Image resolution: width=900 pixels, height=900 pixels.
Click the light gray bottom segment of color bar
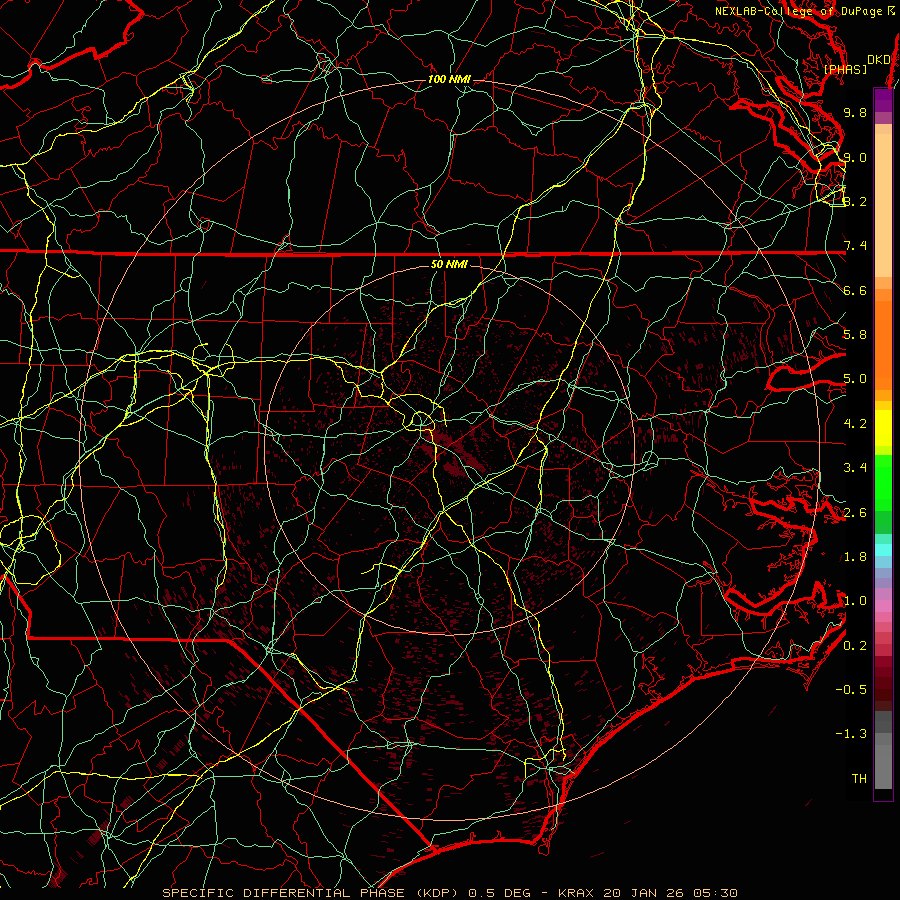pyautogui.click(x=883, y=766)
